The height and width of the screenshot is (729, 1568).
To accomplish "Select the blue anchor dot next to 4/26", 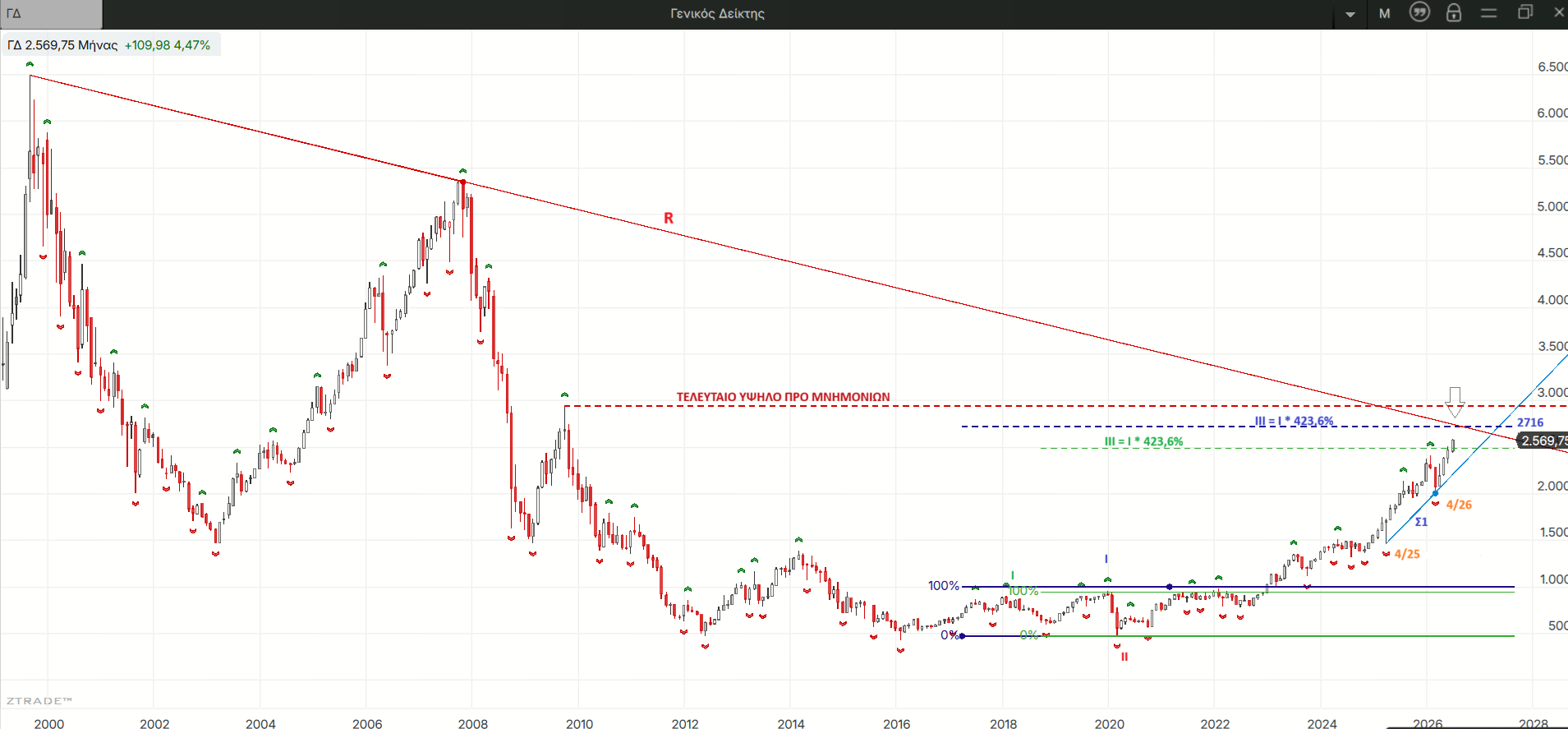I will (1435, 494).
